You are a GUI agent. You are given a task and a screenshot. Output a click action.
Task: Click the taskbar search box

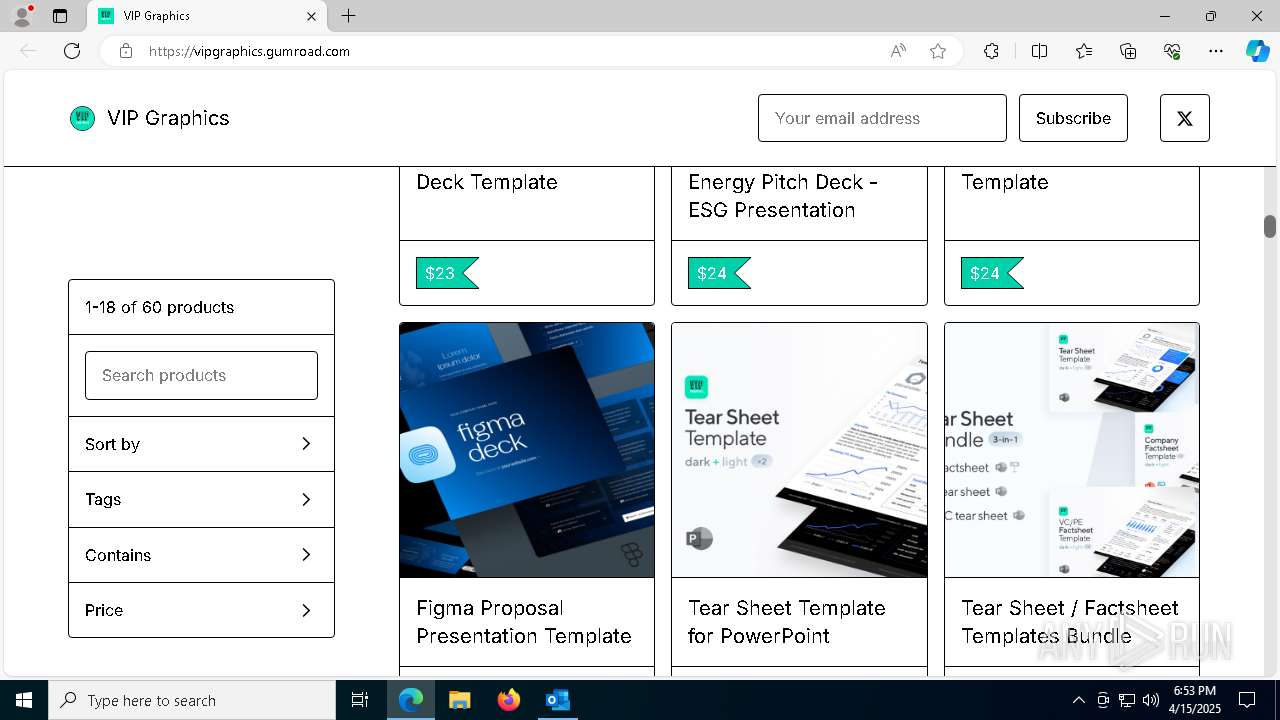click(x=192, y=700)
